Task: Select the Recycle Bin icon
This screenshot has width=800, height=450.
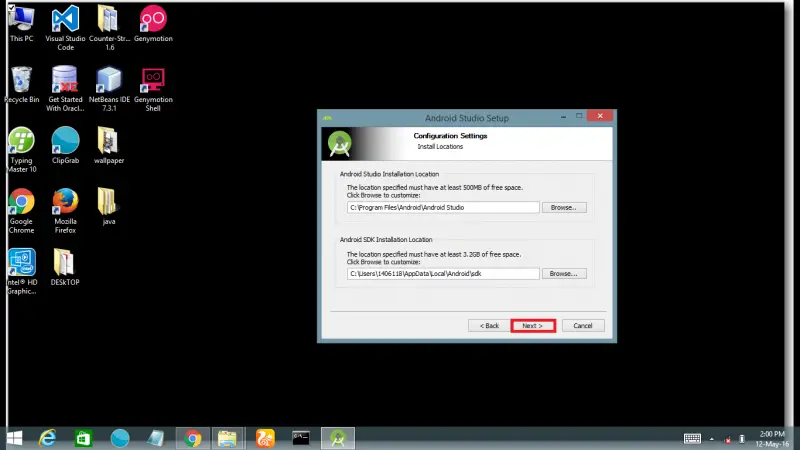Action: tap(21, 85)
